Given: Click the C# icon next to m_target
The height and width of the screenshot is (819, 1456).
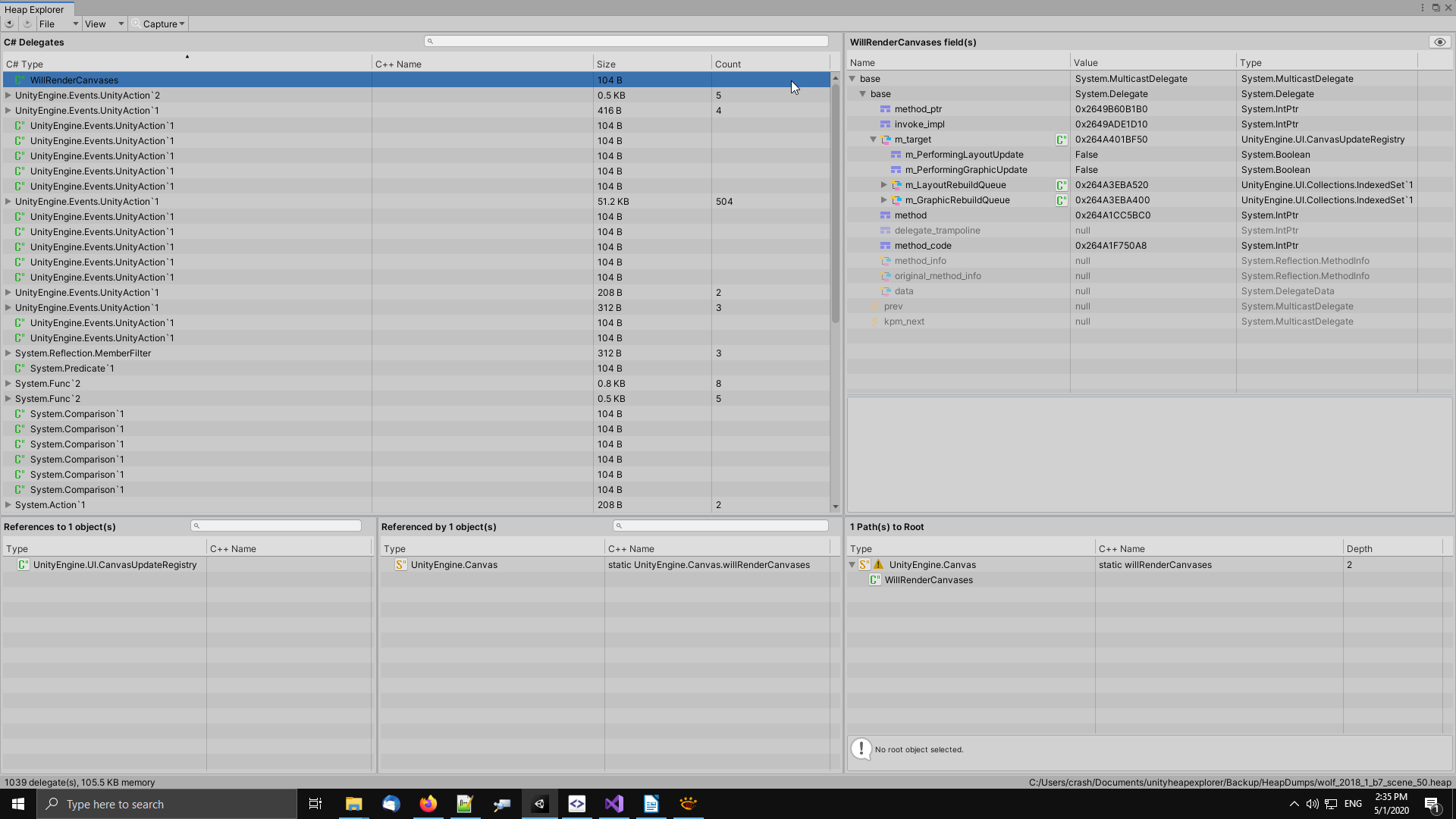Looking at the screenshot, I should 1061,140.
